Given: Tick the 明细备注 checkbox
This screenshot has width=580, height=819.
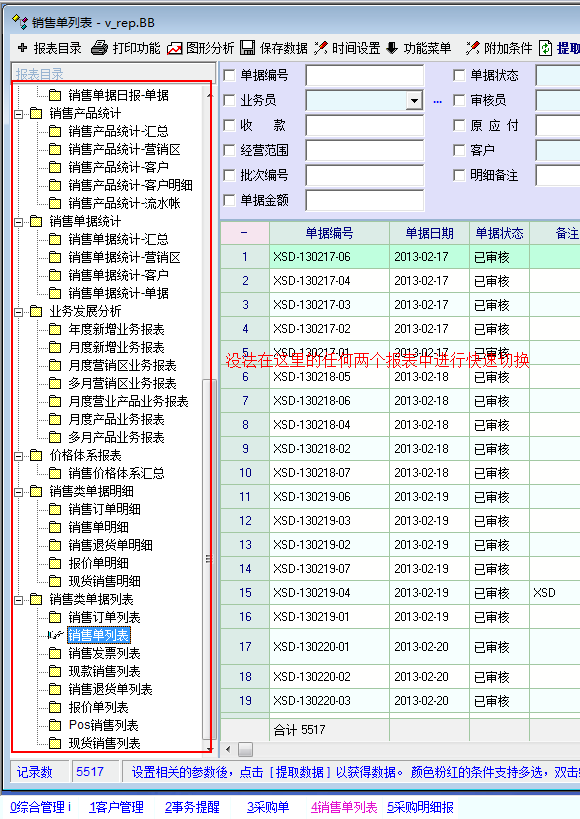Looking at the screenshot, I should pos(459,176).
